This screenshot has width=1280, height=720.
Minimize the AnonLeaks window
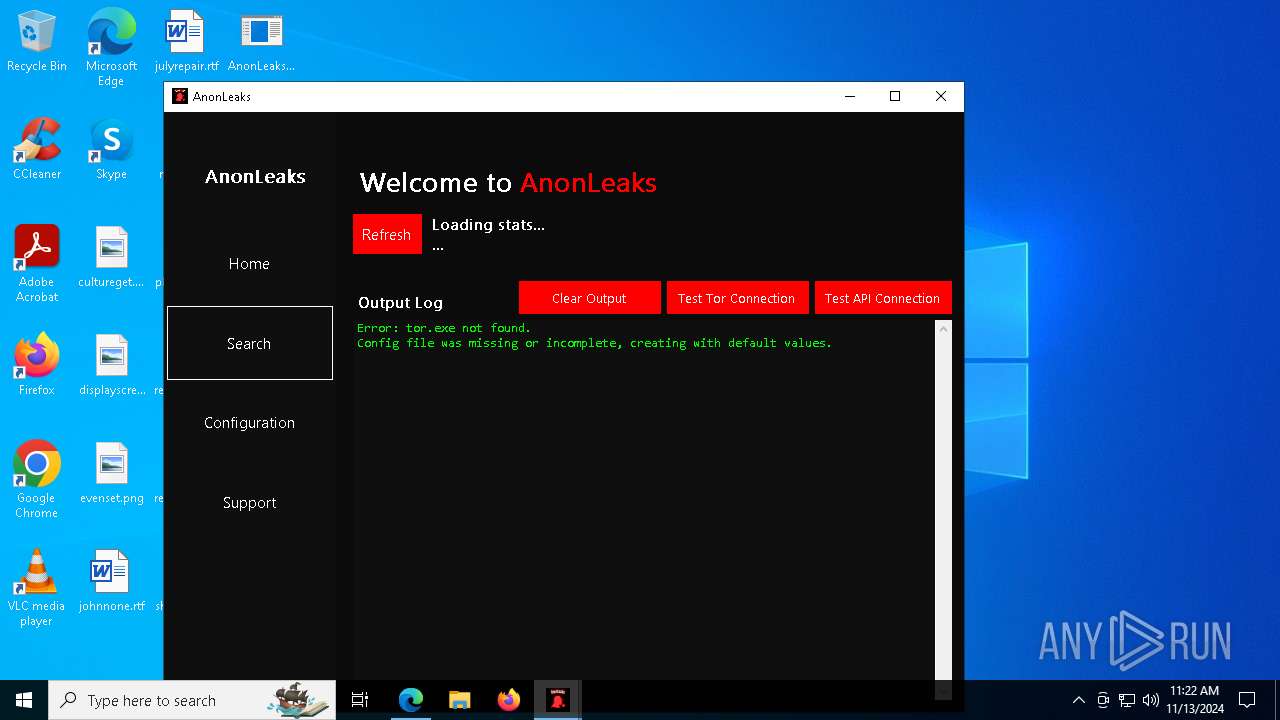click(x=850, y=96)
